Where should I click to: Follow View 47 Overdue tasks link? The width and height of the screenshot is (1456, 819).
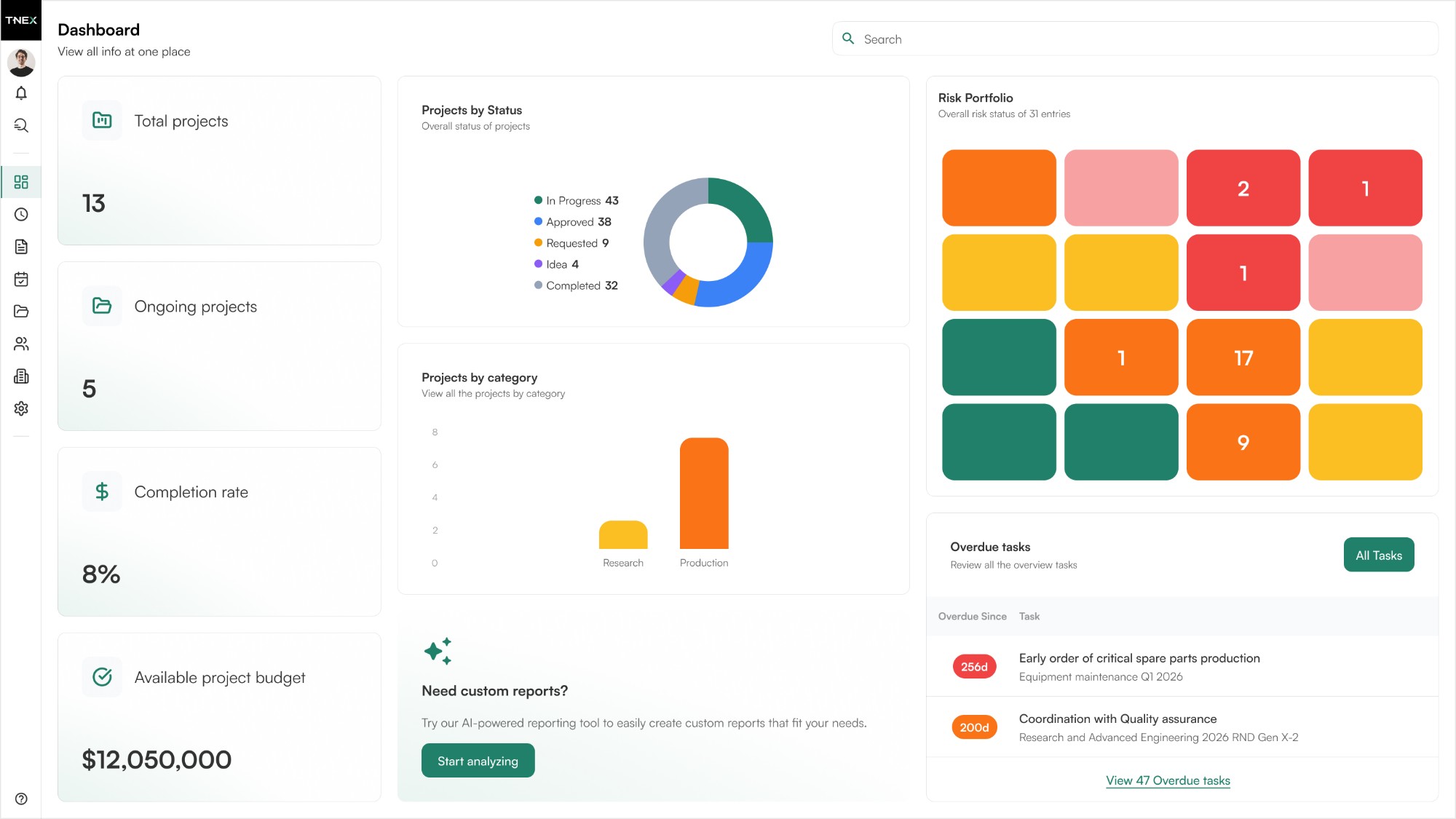tap(1168, 780)
